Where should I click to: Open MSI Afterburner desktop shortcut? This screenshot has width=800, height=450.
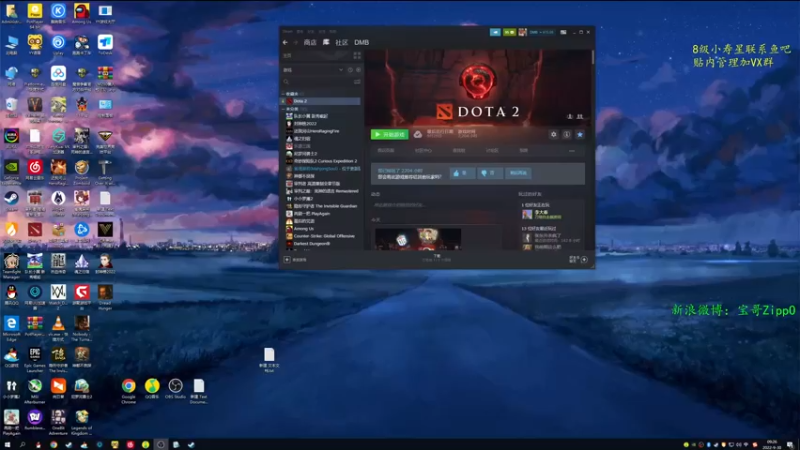[35, 390]
